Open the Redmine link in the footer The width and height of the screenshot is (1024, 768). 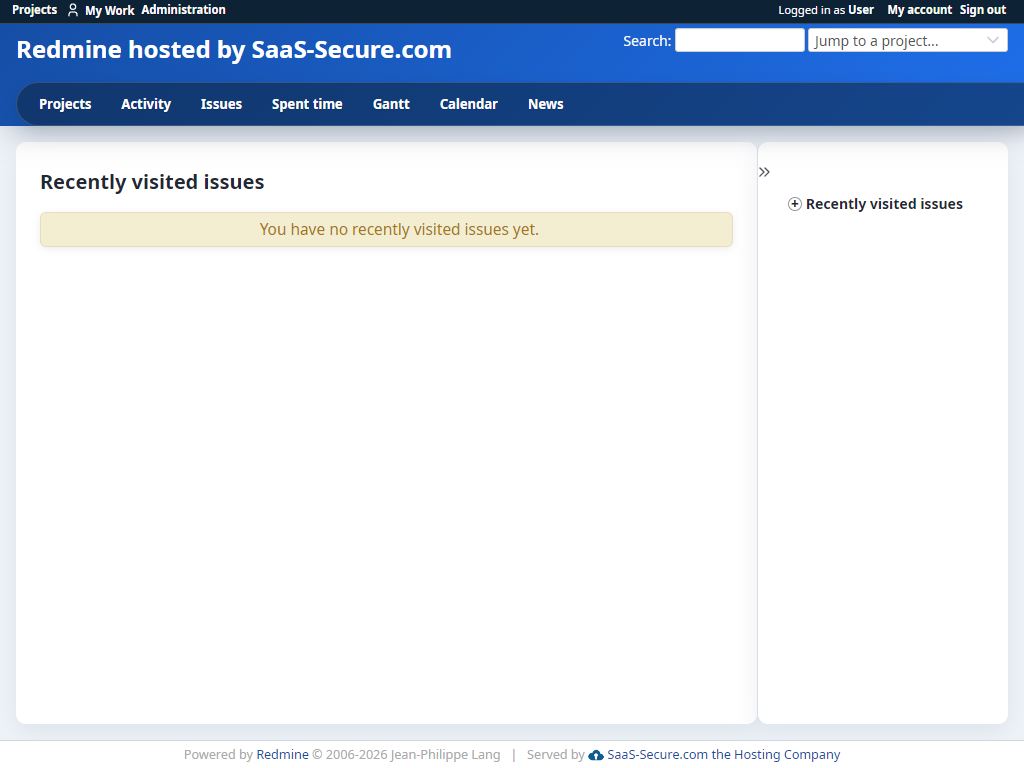tap(282, 754)
